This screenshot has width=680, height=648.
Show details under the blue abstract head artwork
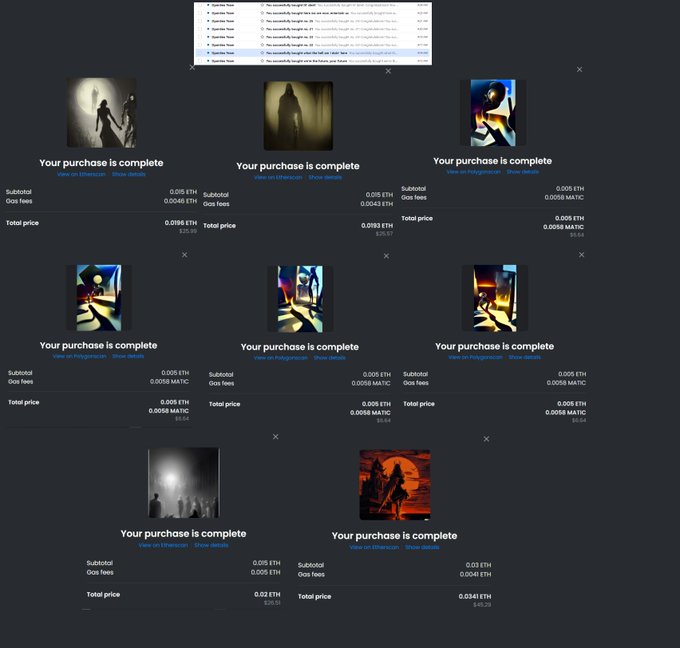[523, 172]
